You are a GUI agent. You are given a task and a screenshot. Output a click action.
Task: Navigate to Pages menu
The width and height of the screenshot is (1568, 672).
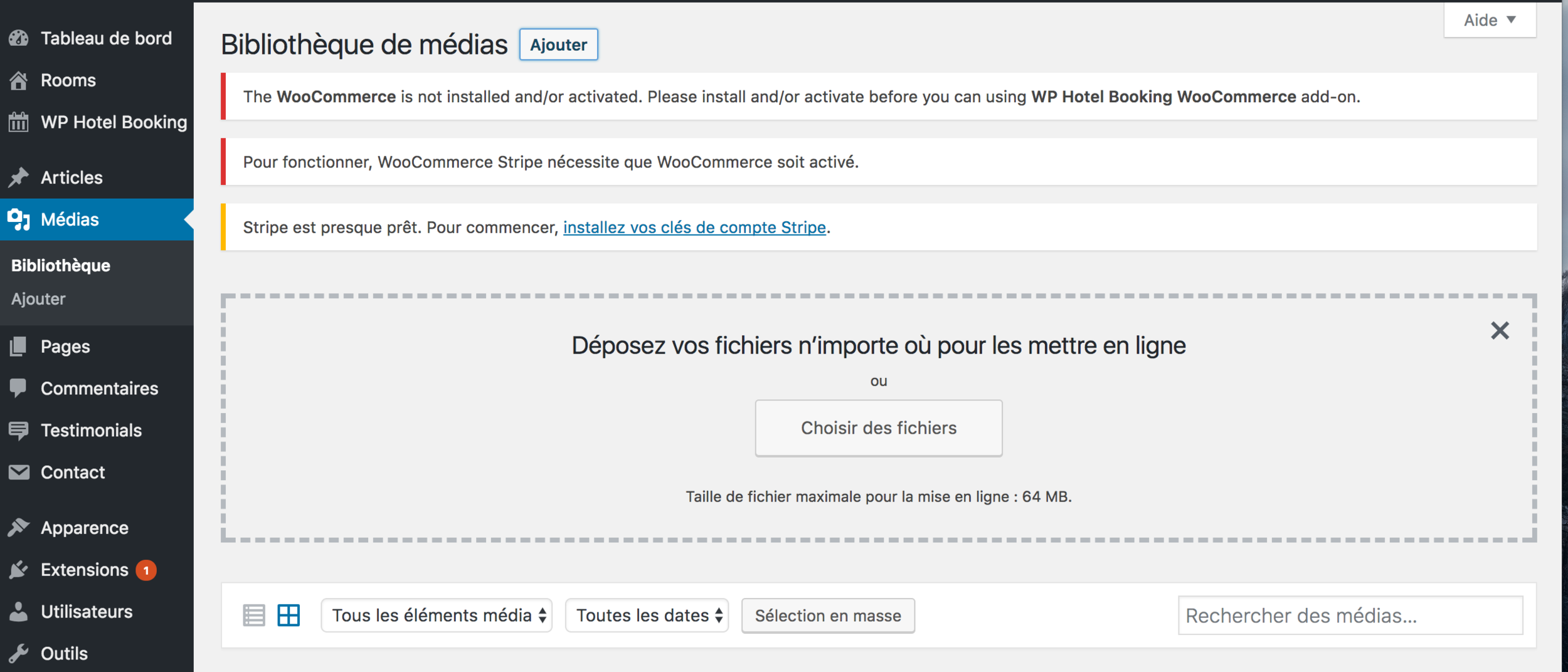click(97, 347)
